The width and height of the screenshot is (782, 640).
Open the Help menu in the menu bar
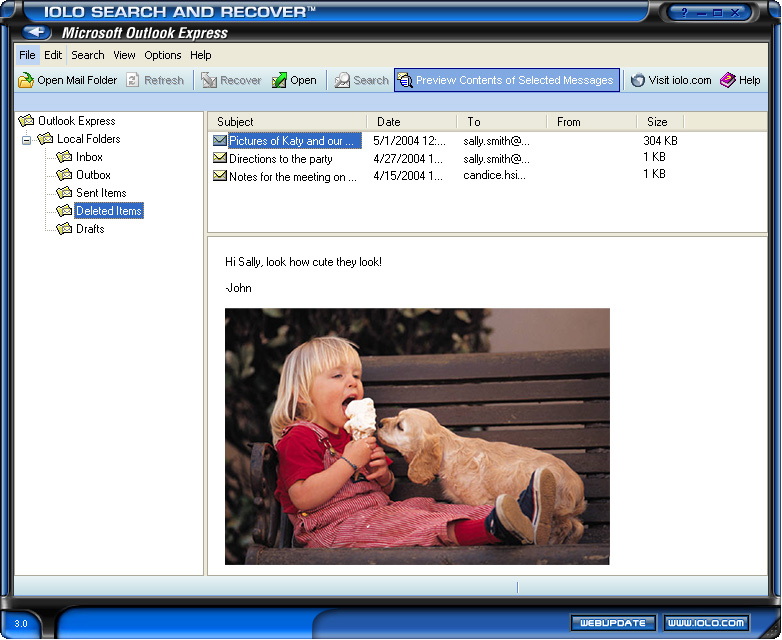(x=200, y=55)
